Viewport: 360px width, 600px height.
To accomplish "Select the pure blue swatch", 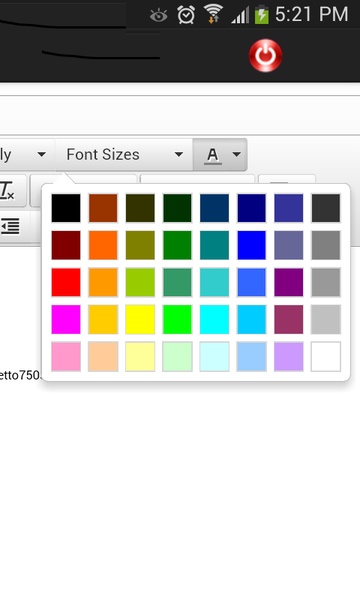I will (x=251, y=245).
